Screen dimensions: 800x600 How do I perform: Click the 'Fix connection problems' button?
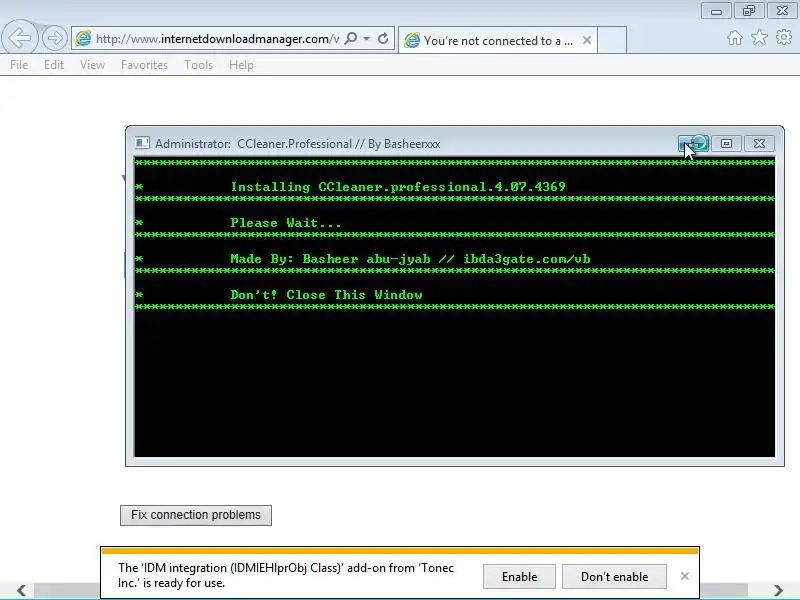coord(196,515)
